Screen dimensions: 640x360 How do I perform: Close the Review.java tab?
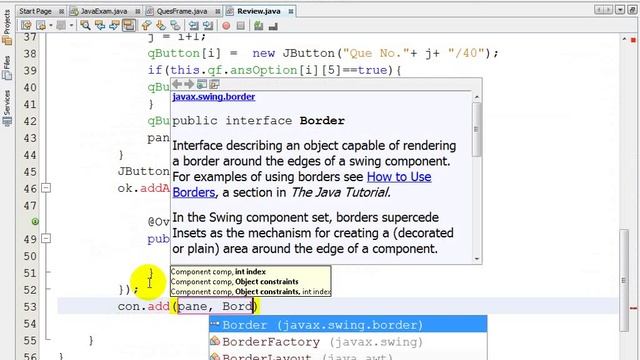[x=291, y=11]
